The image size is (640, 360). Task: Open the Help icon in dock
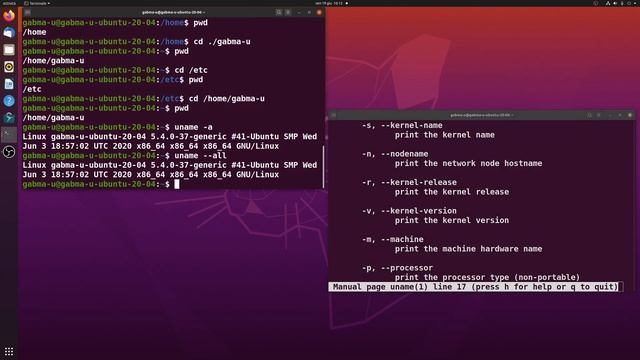click(x=9, y=101)
